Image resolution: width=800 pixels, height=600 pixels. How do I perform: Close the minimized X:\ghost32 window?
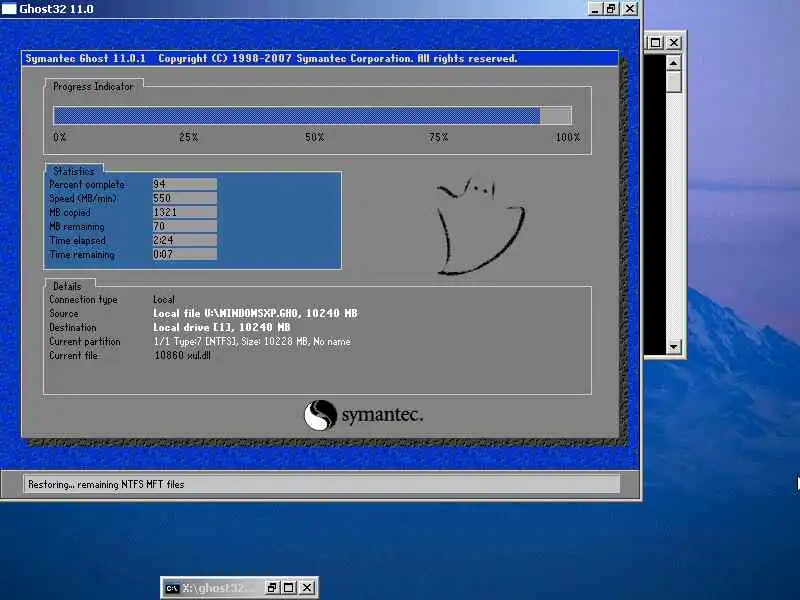click(x=307, y=588)
